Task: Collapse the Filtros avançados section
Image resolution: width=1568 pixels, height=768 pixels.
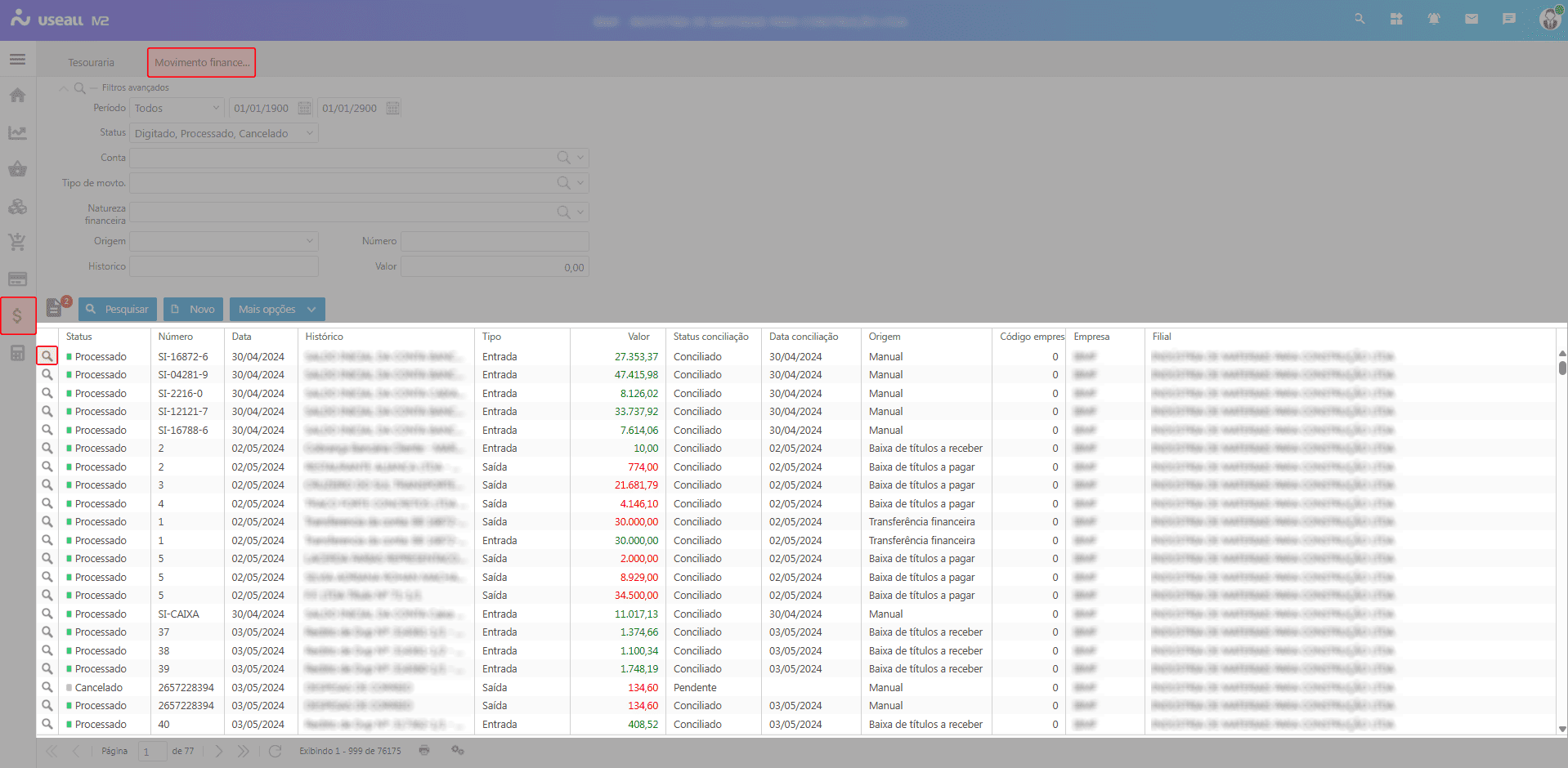Action: [64, 88]
